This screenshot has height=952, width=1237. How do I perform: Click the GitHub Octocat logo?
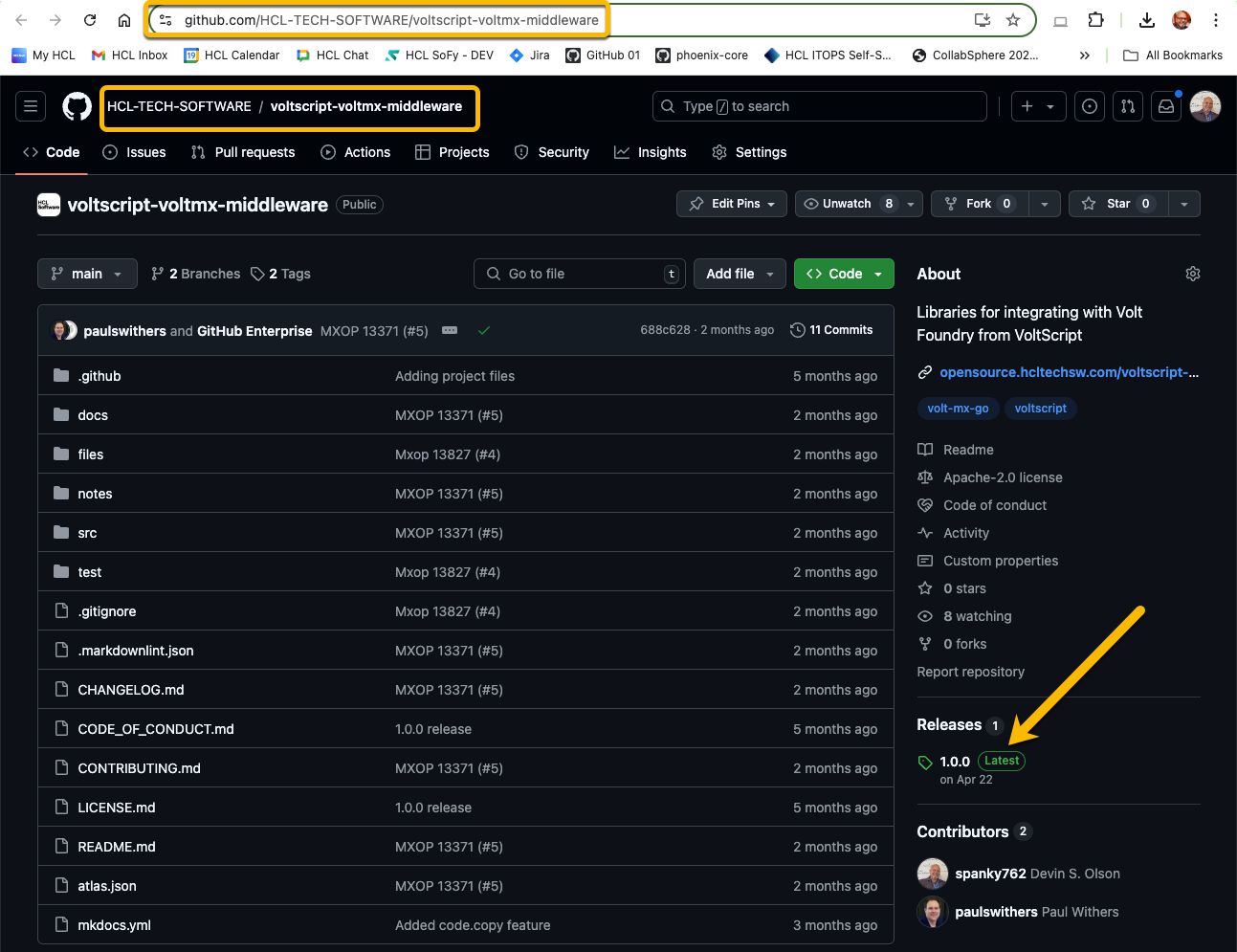click(x=77, y=106)
